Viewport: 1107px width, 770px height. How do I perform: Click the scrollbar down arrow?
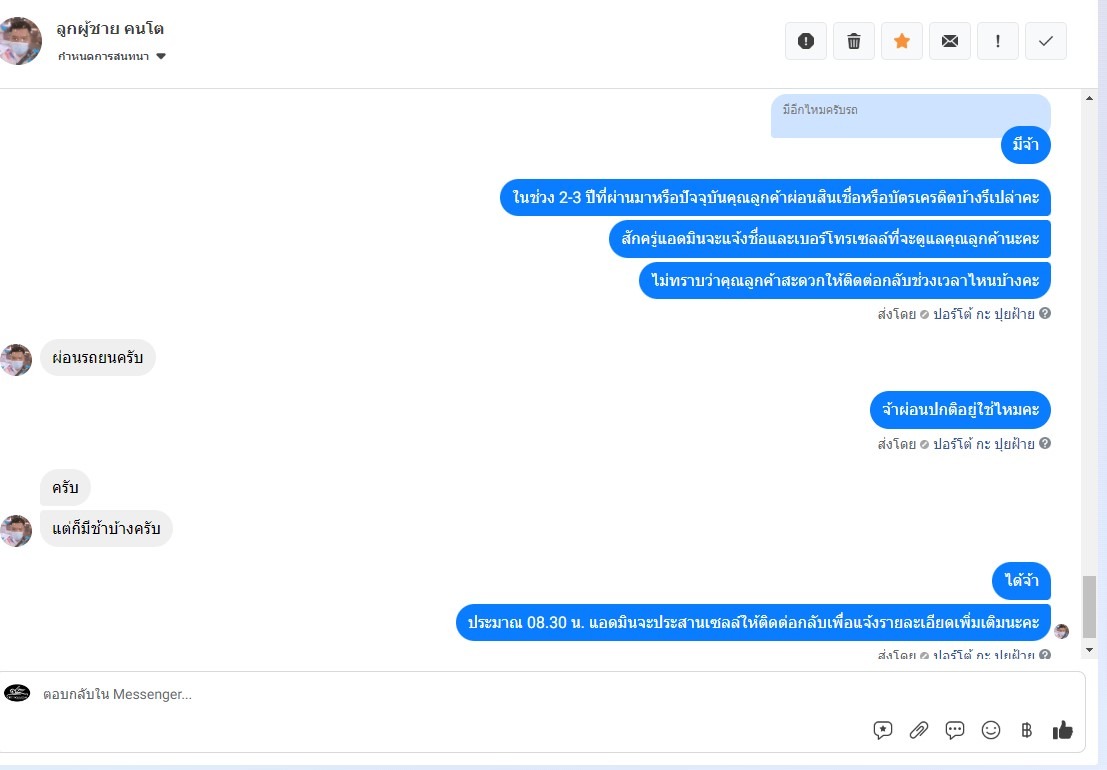pyautogui.click(x=1089, y=650)
